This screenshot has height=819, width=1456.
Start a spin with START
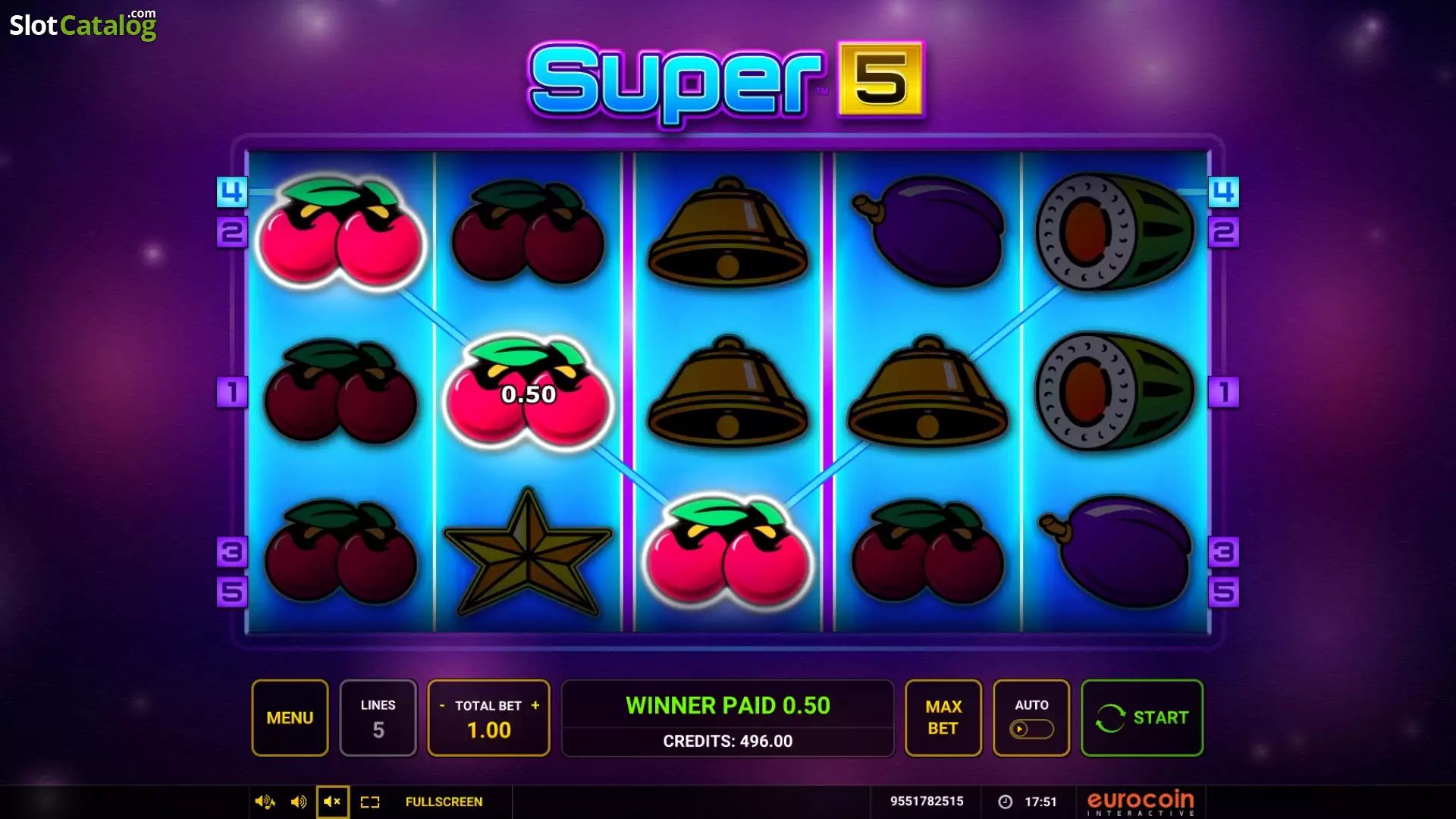(1142, 717)
